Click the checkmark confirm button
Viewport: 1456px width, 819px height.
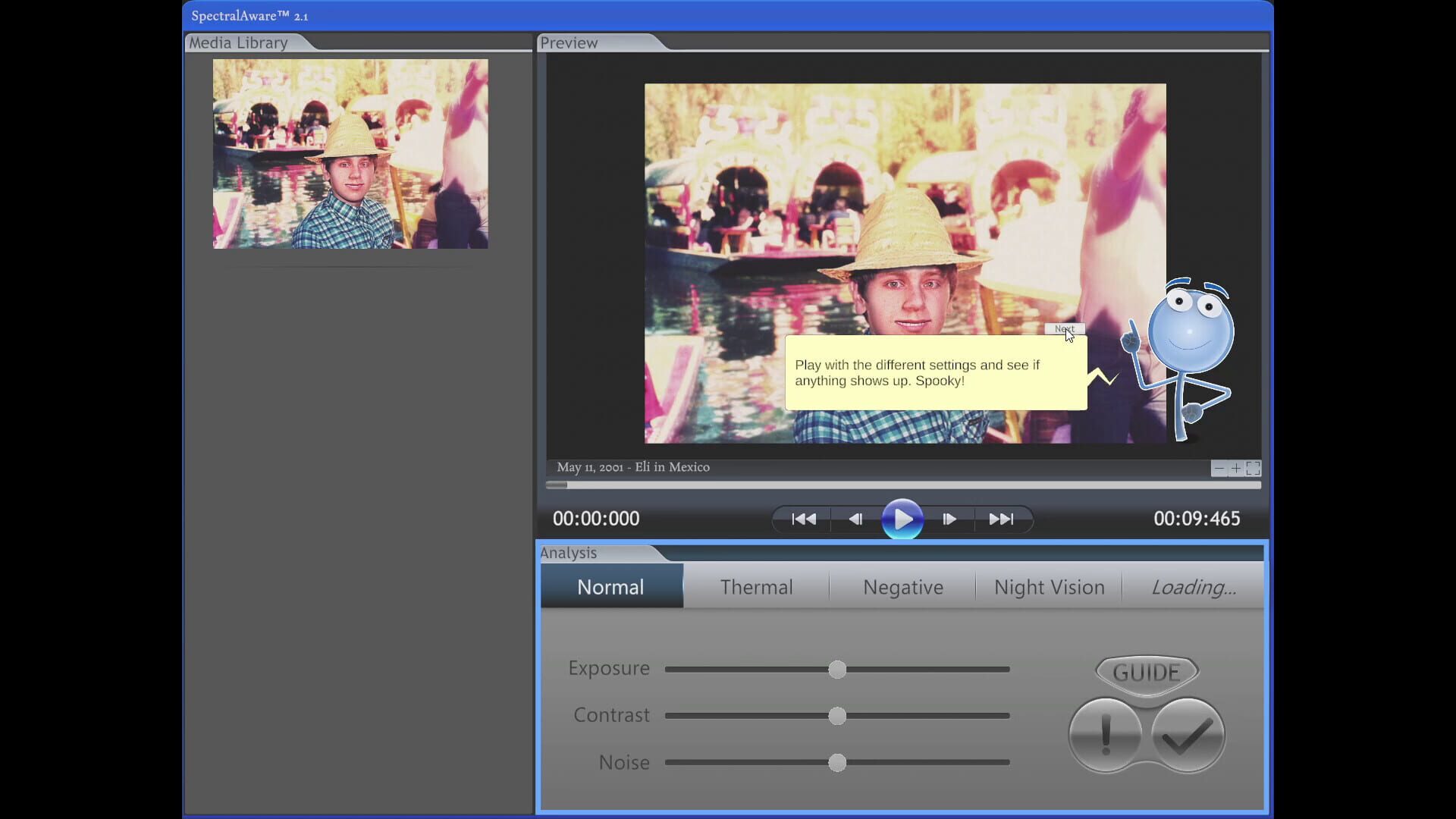tap(1187, 734)
